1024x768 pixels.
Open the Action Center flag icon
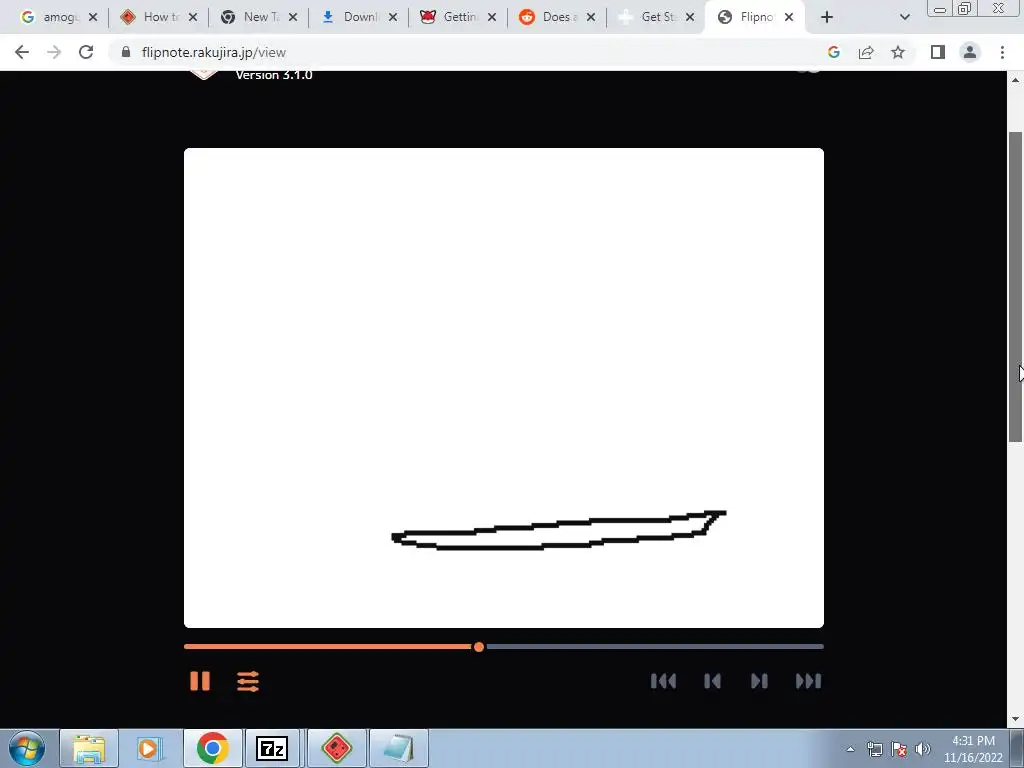point(899,749)
